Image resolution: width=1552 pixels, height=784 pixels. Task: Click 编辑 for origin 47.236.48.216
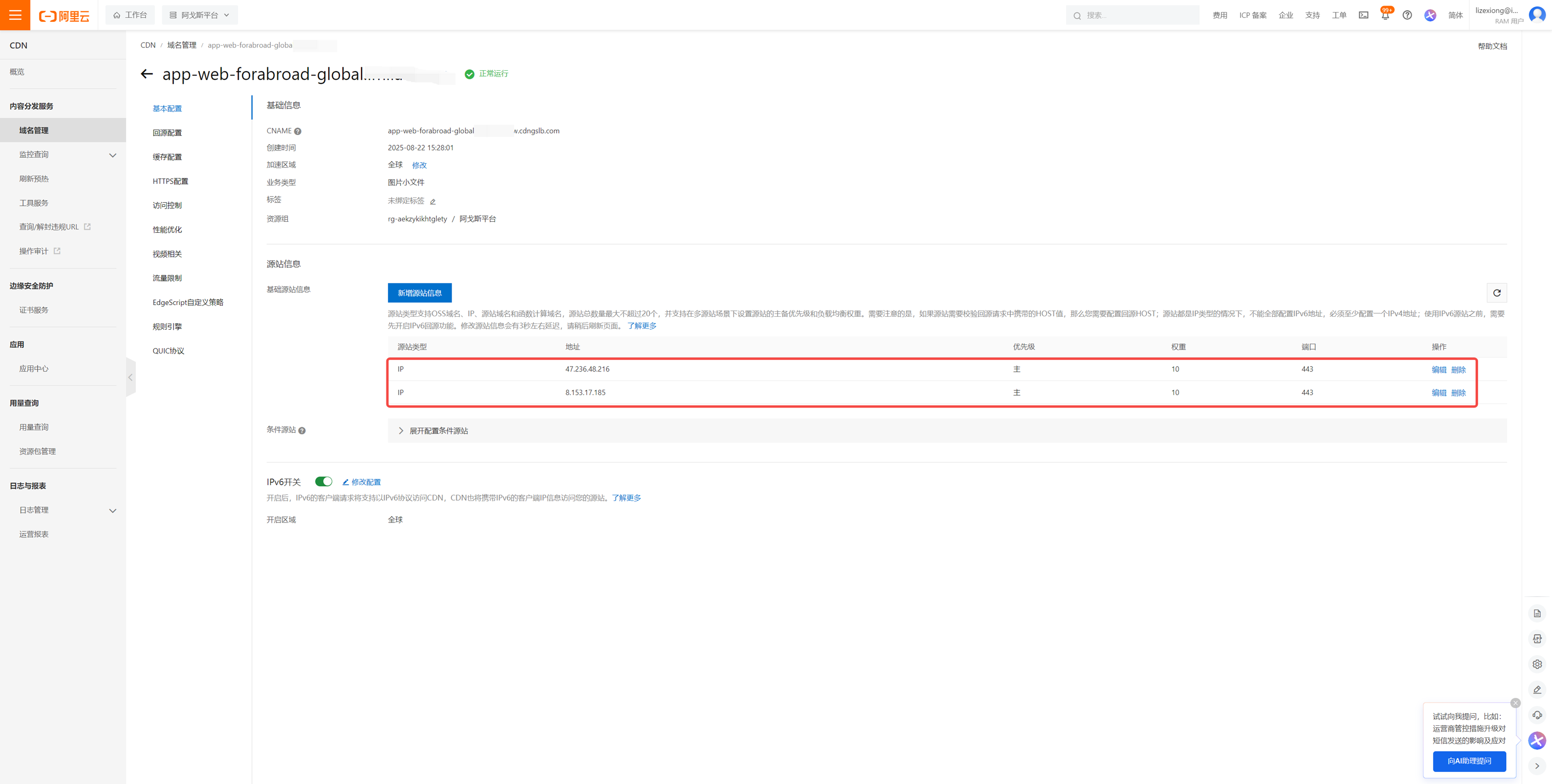point(1439,369)
